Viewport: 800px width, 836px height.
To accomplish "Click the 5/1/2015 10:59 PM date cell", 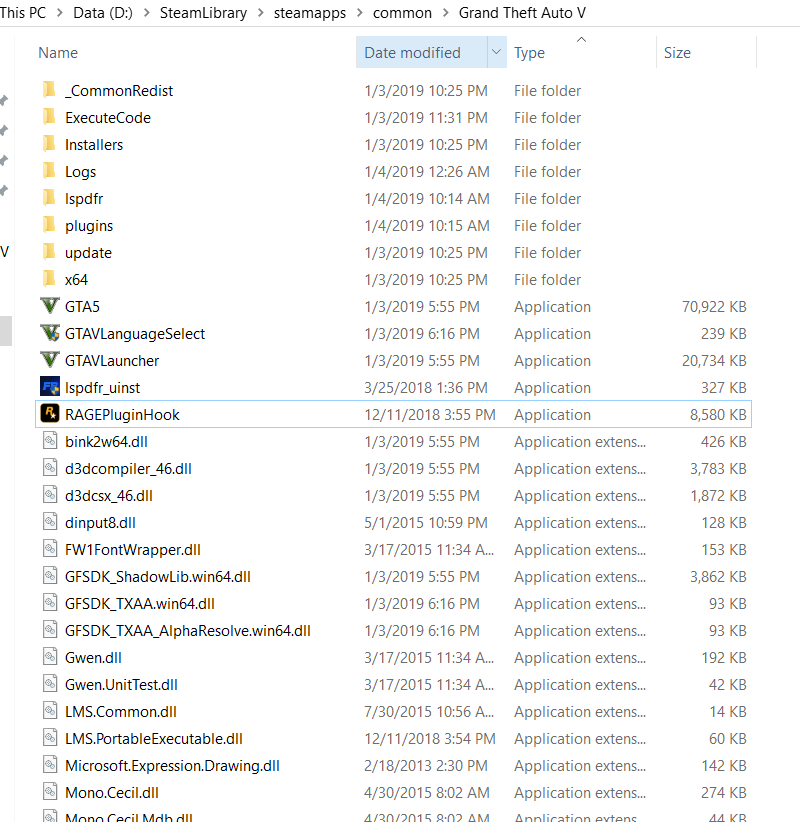I will [x=426, y=522].
